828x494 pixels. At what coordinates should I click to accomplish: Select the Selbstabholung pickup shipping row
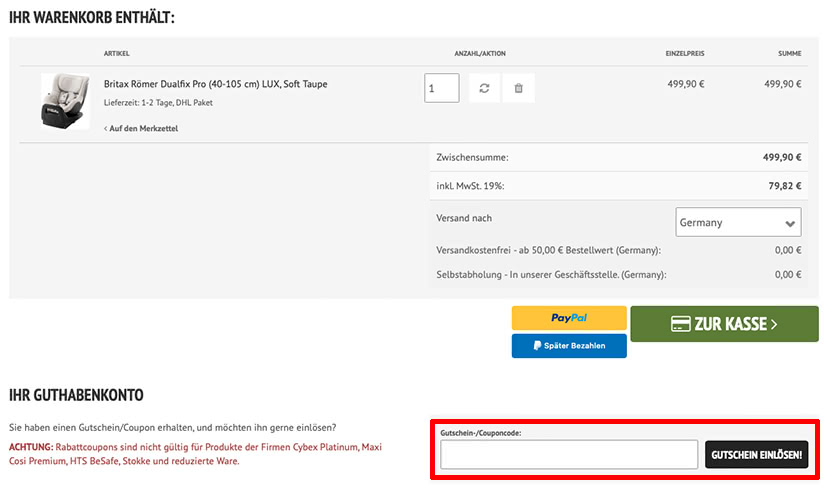pos(618,275)
